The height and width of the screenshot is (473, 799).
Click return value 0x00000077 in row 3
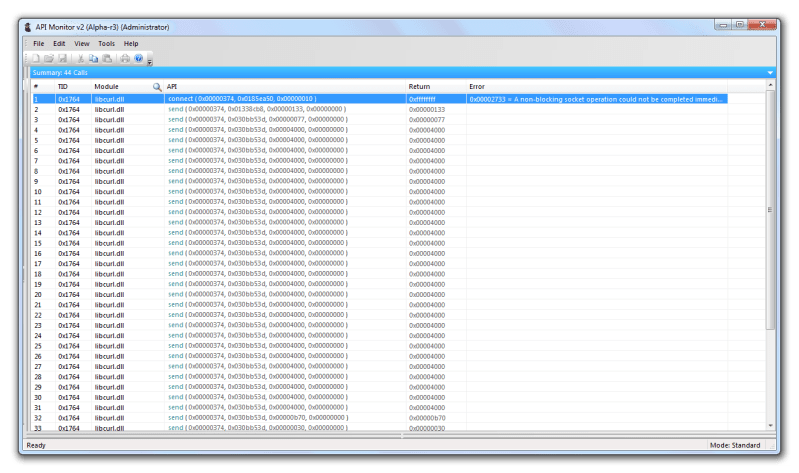click(427, 120)
